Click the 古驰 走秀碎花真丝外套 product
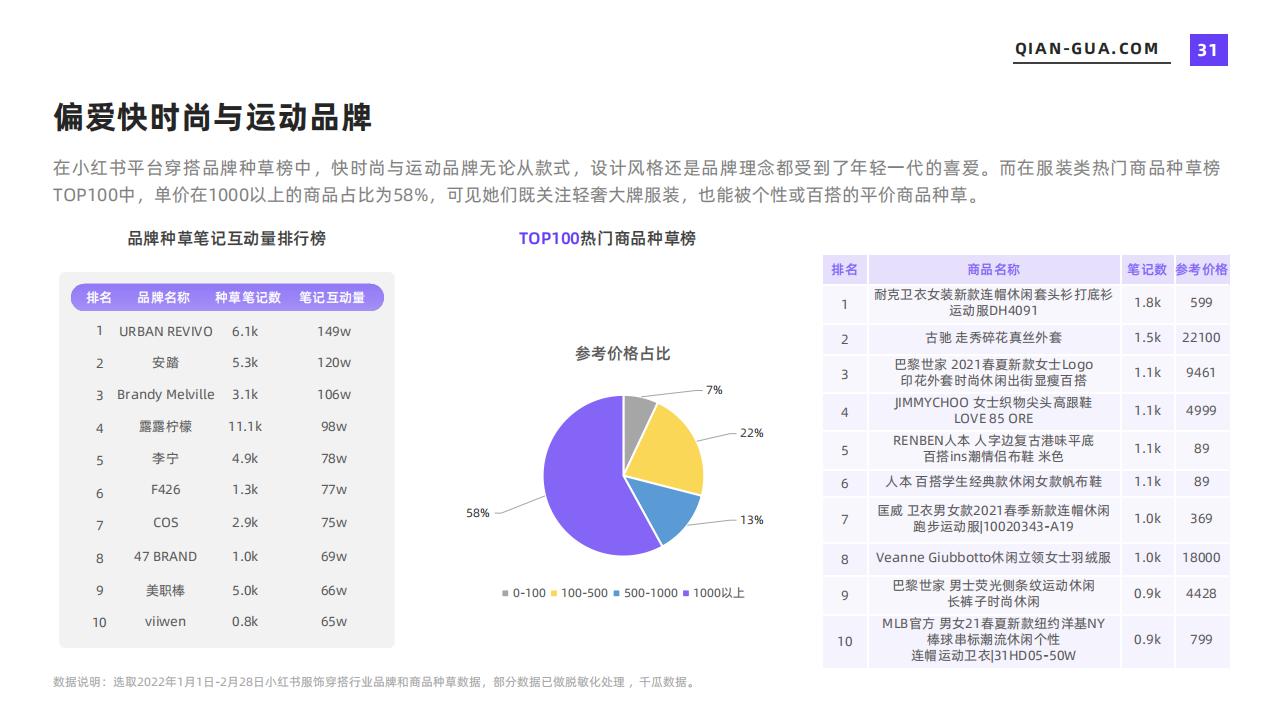 coord(993,338)
